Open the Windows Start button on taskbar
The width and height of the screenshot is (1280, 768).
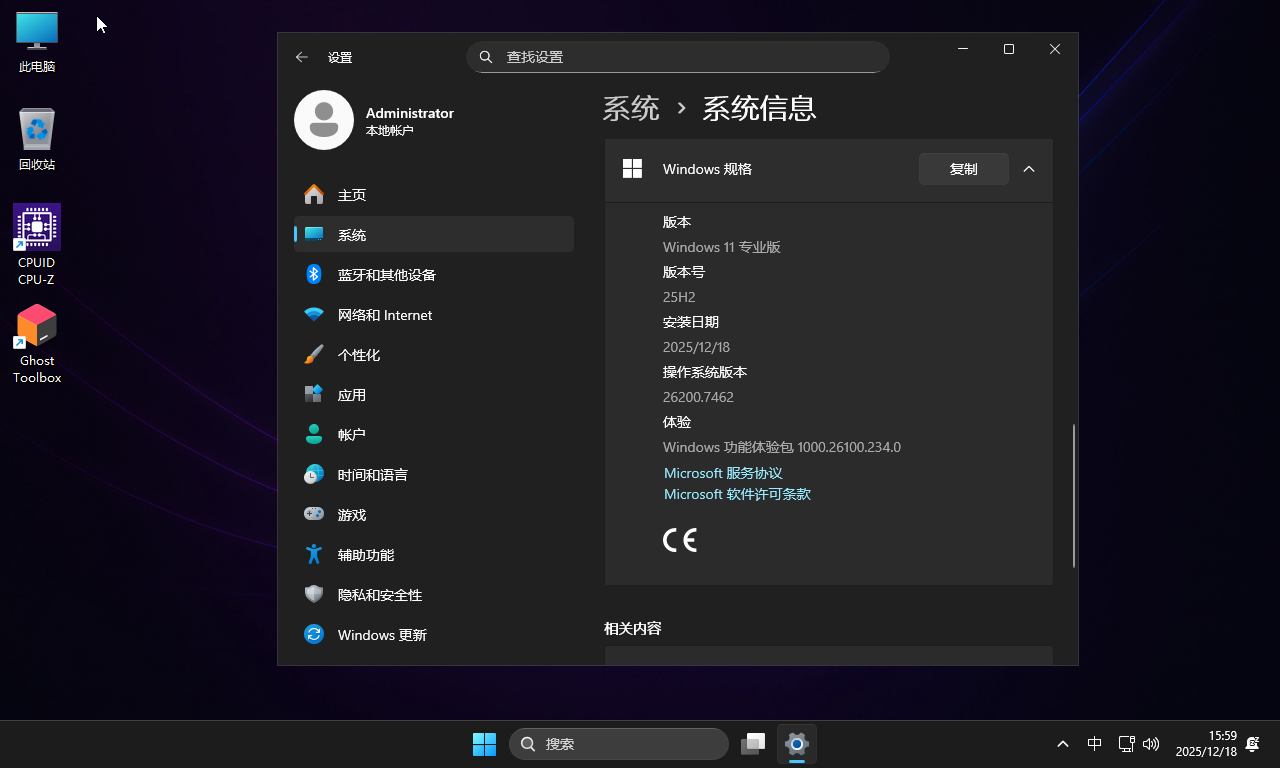[x=484, y=744]
